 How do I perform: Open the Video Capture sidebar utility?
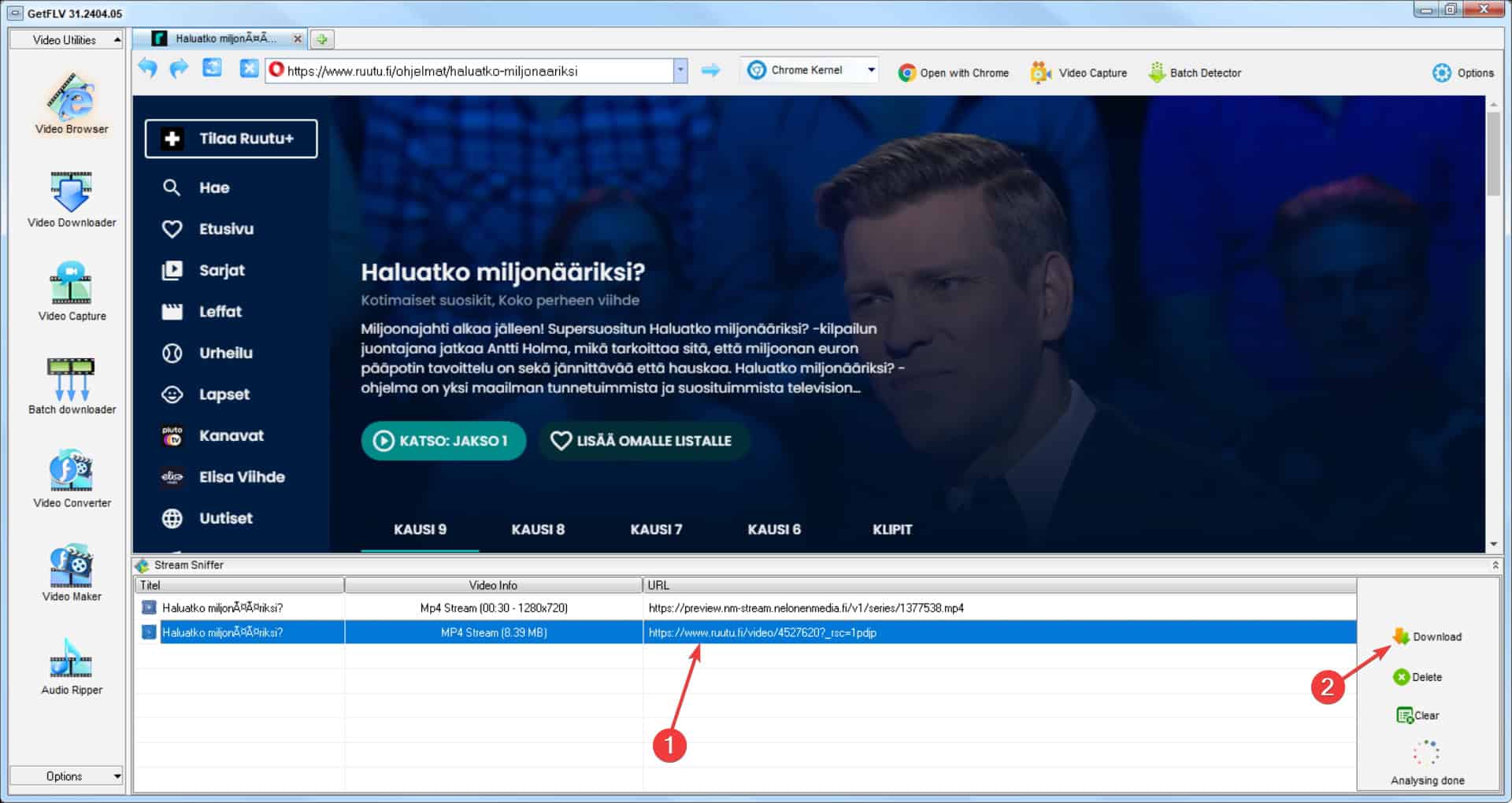pyautogui.click(x=72, y=291)
